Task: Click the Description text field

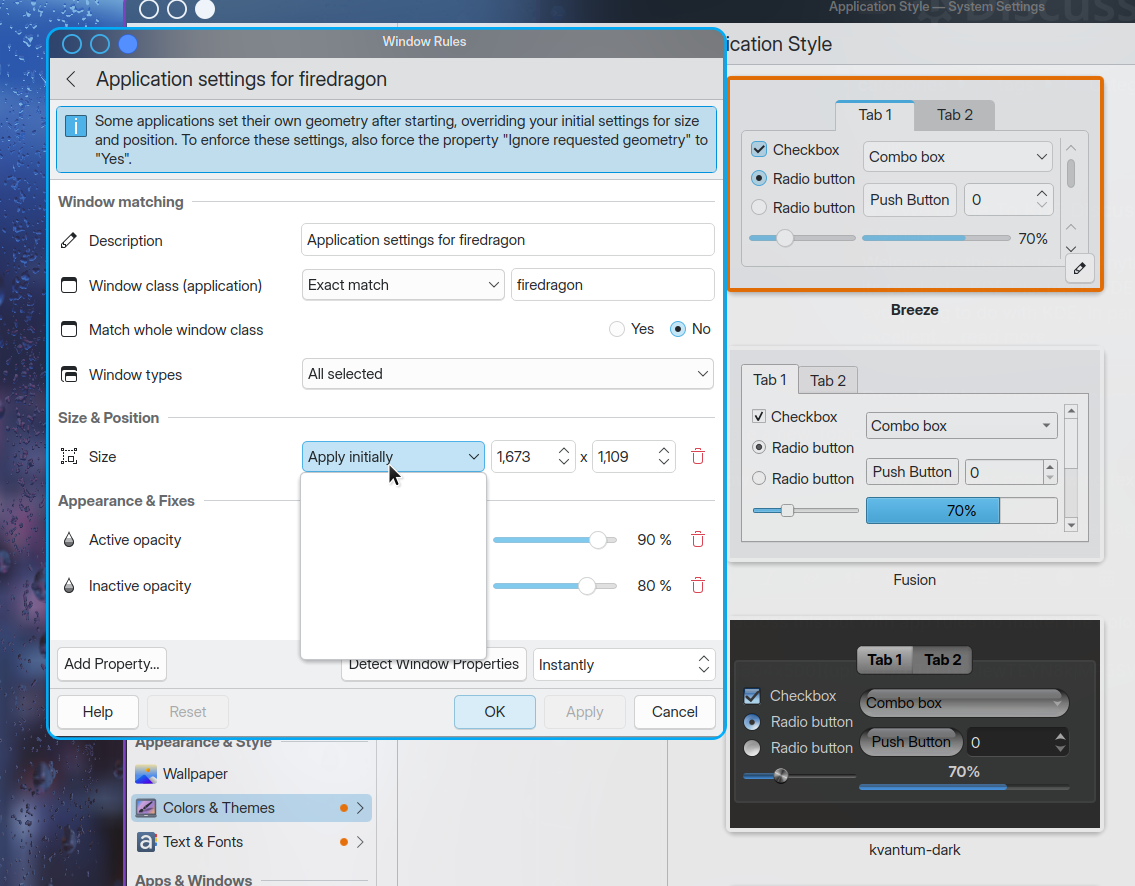Action: [x=507, y=240]
